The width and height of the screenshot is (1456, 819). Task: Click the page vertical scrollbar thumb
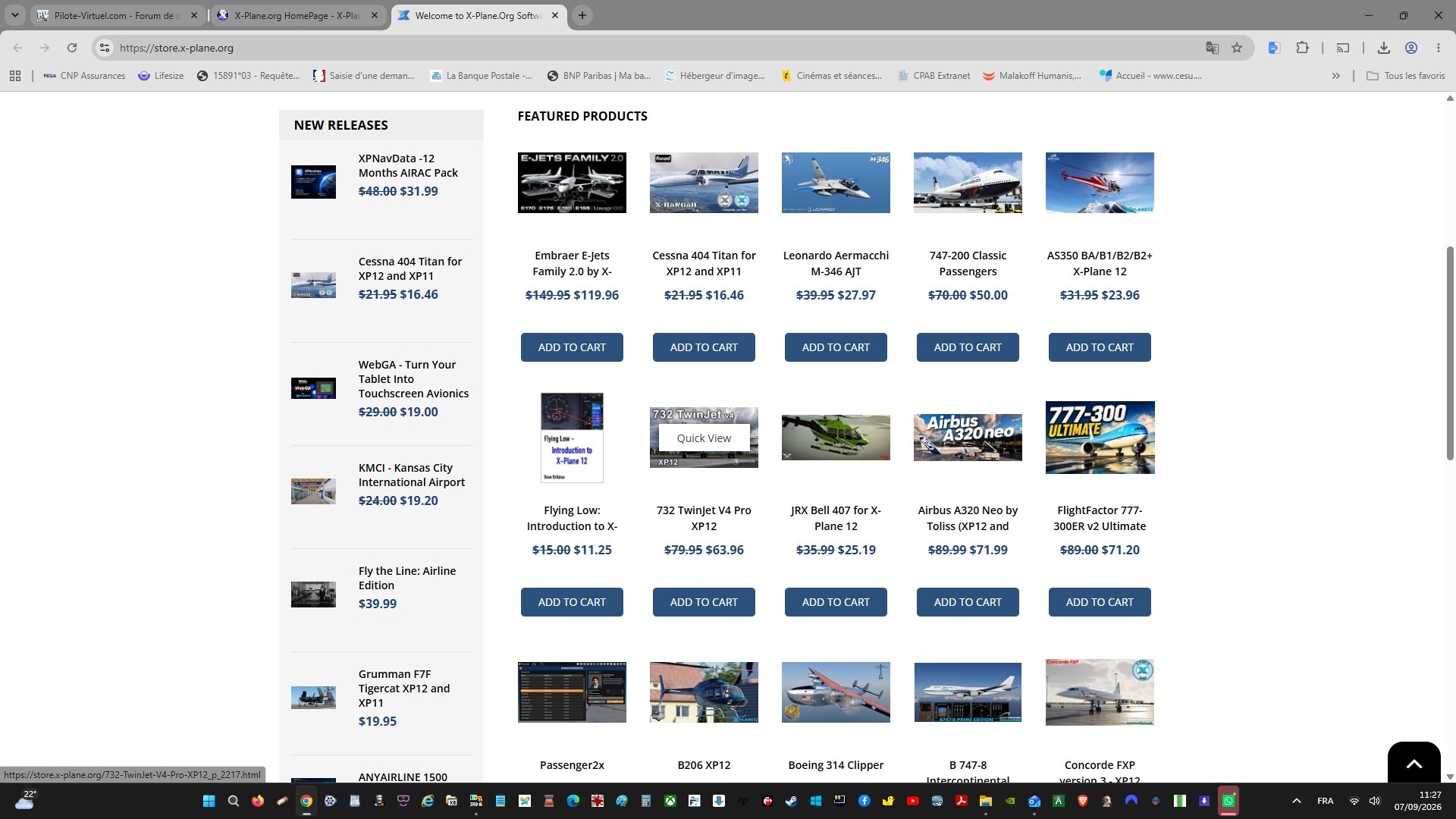[x=1450, y=353]
